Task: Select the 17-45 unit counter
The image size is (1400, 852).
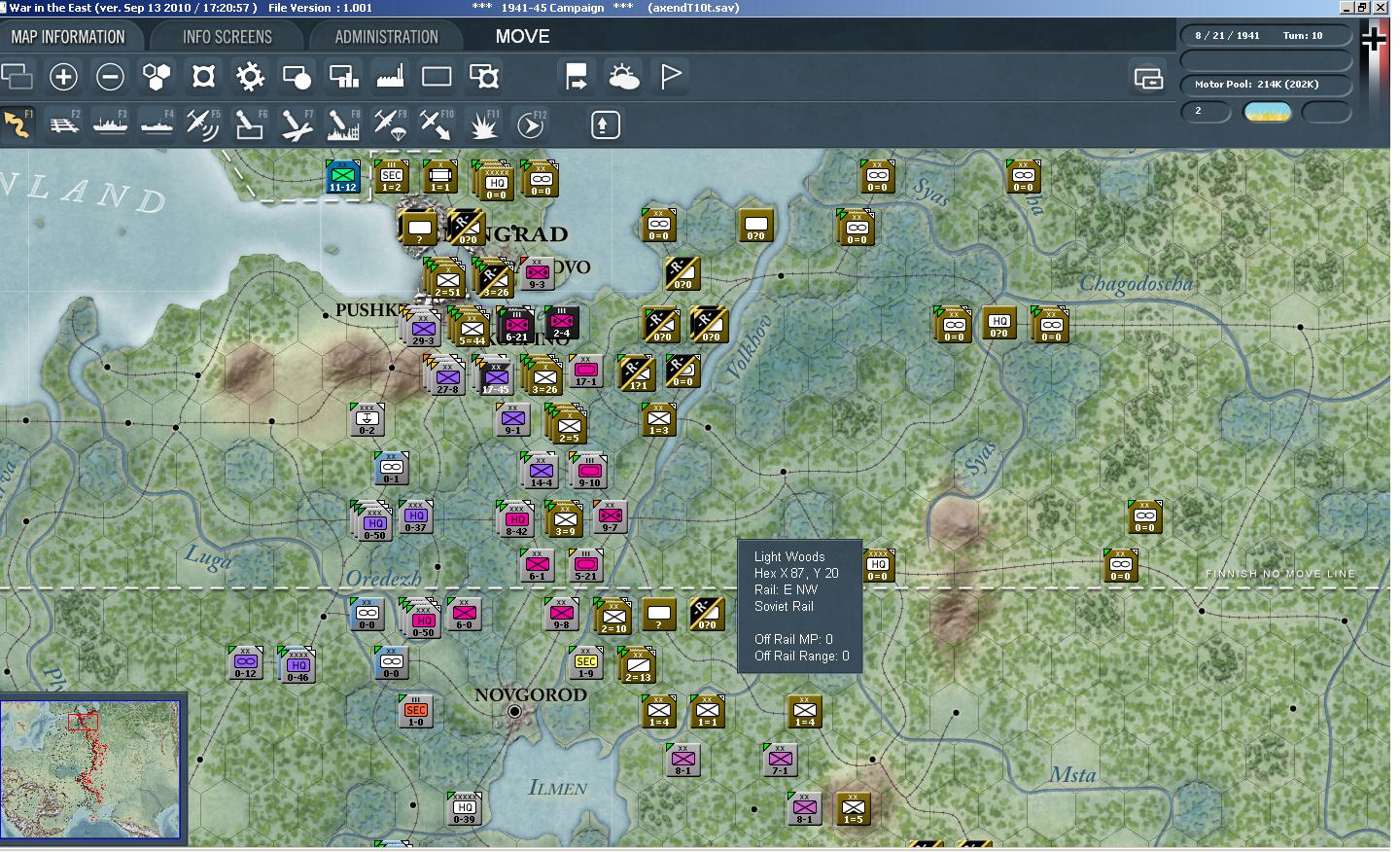Action: coord(496,377)
